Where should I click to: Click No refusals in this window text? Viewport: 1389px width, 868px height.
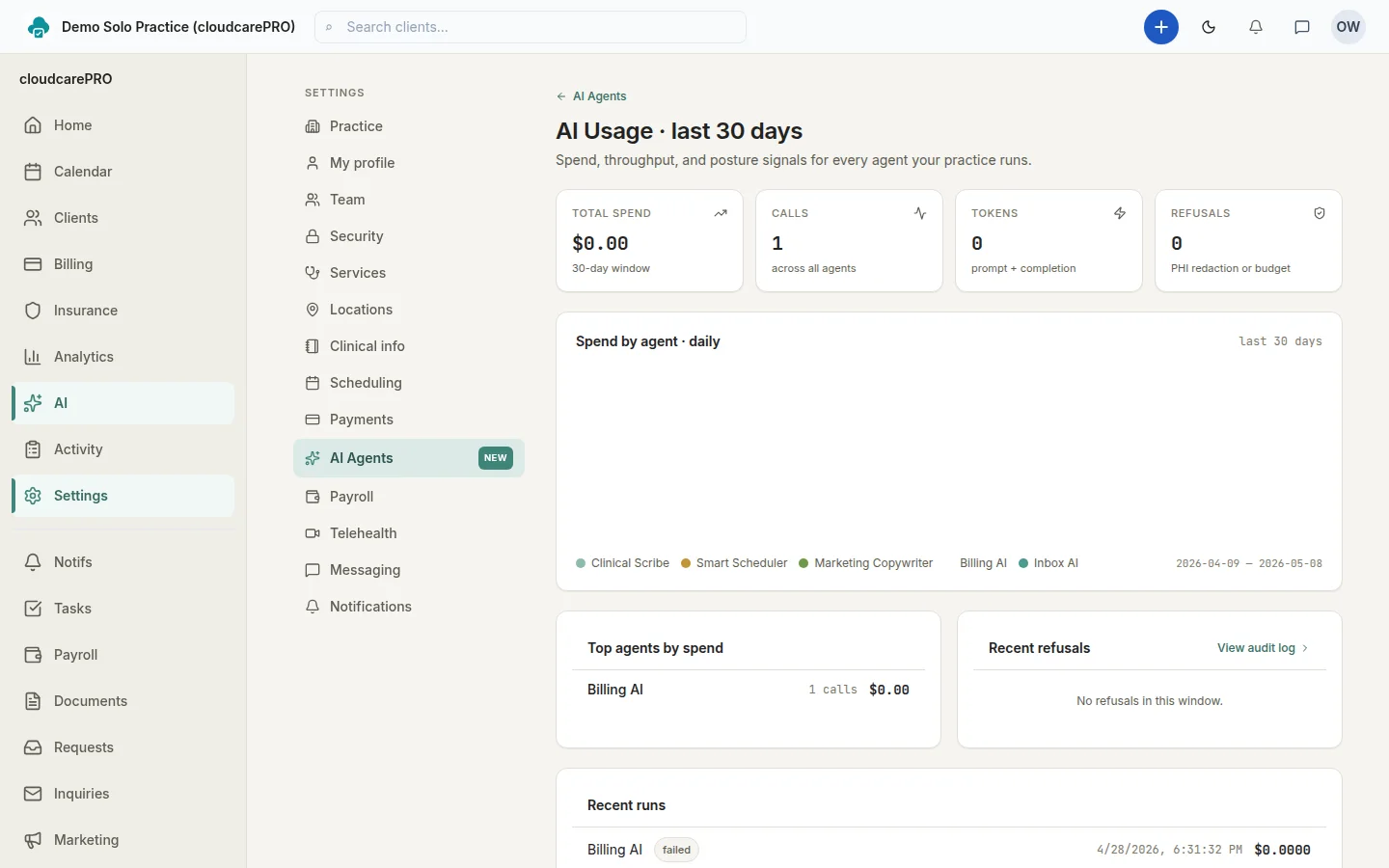coord(1150,701)
